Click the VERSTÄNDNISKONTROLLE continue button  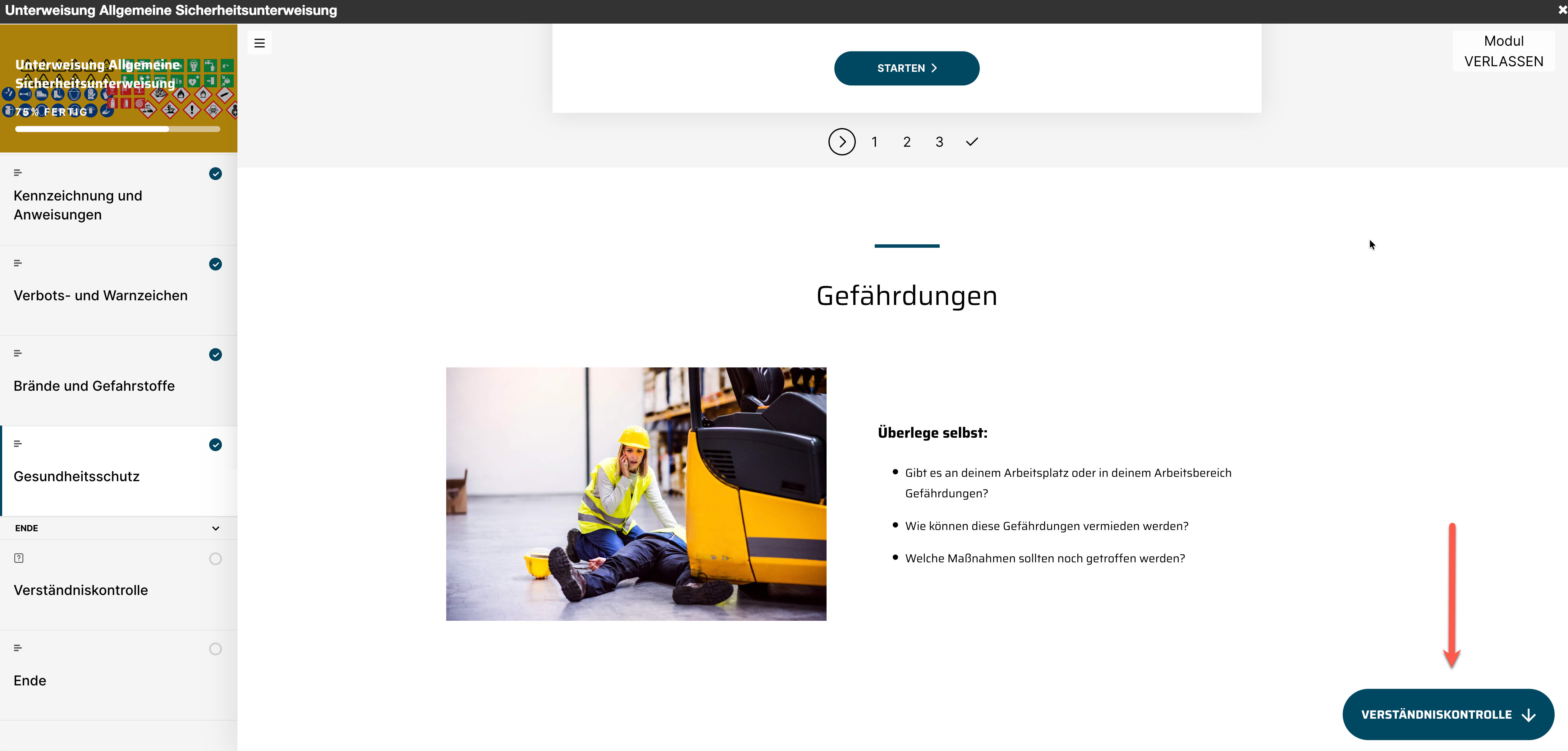[1448, 714]
